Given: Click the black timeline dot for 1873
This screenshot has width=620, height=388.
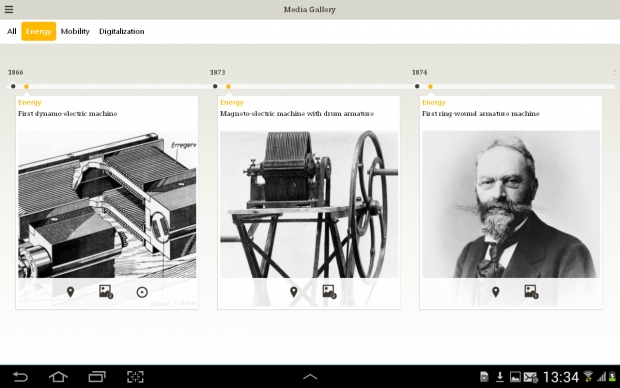Looking at the screenshot, I should coord(215,86).
